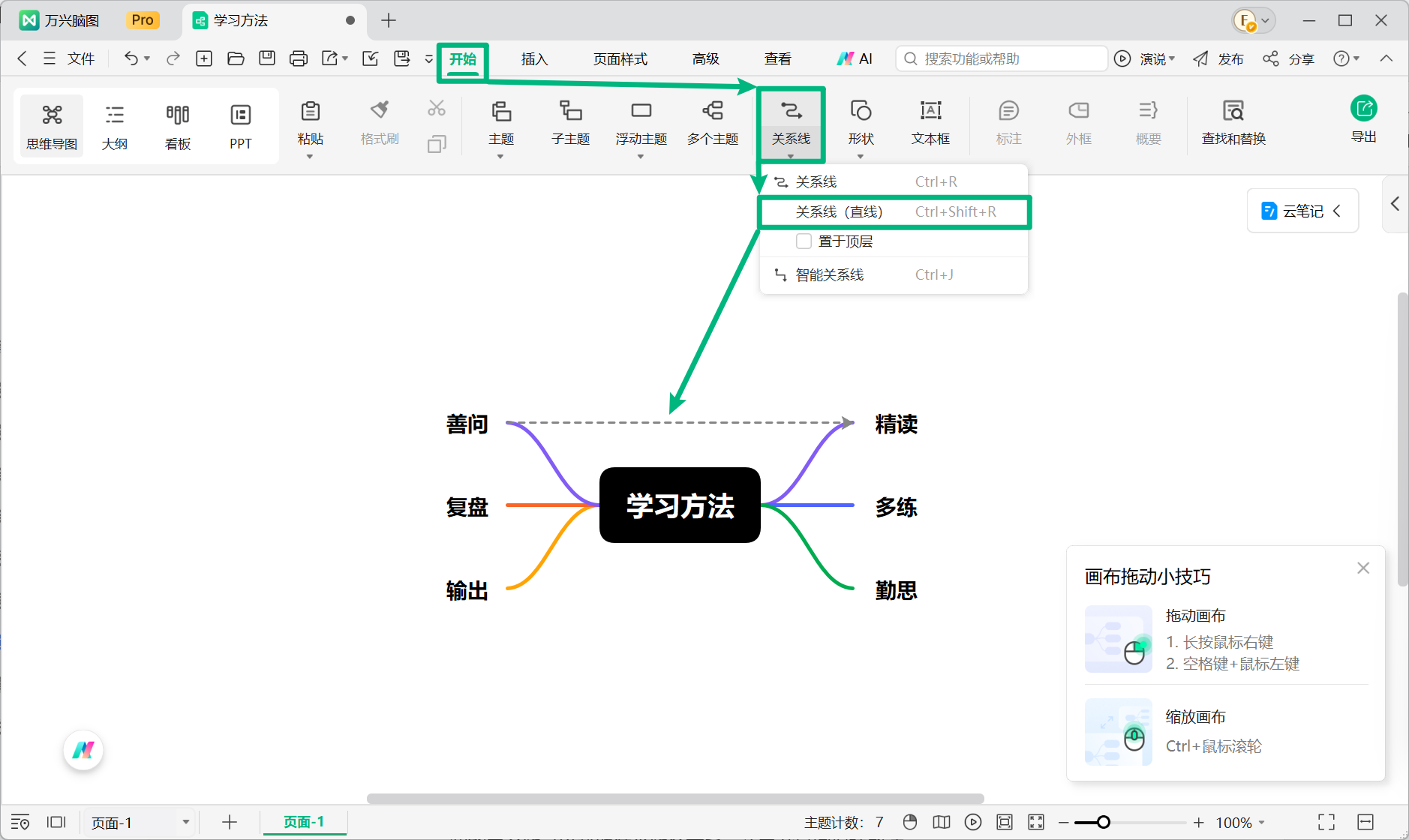Click fit-to-window icon in status bar
This screenshot has width=1409, height=840.
click(1005, 822)
